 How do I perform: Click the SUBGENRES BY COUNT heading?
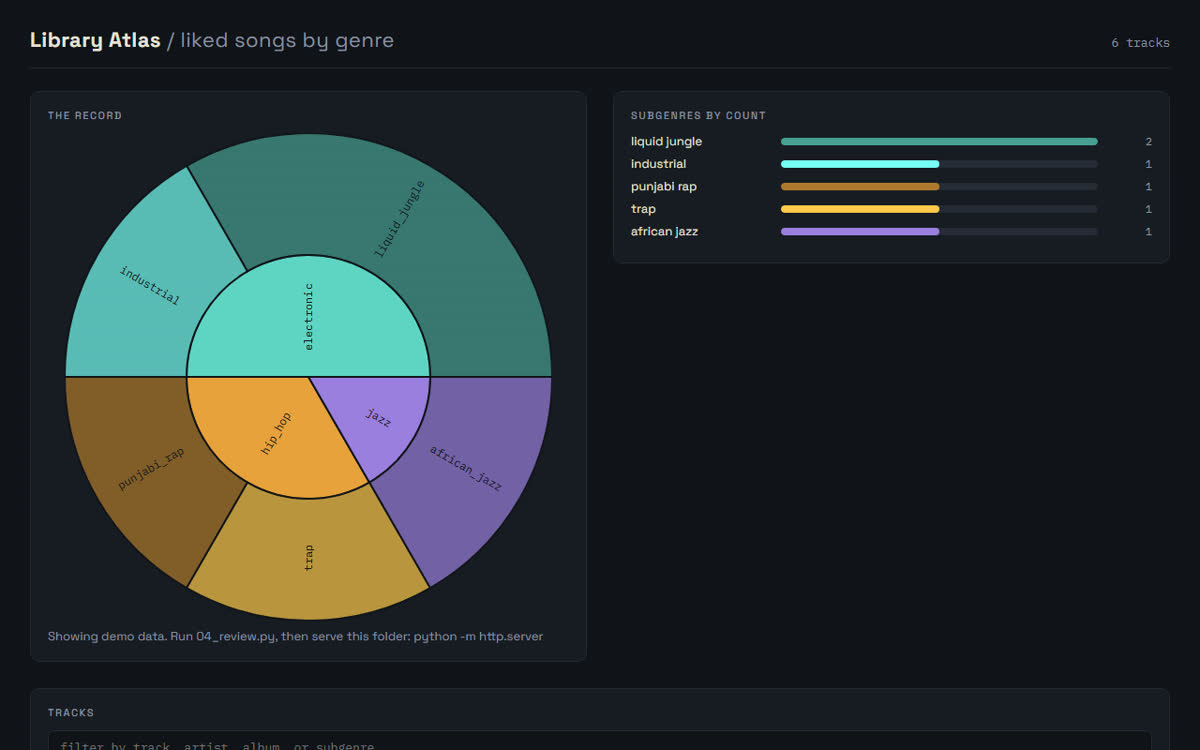coord(698,116)
